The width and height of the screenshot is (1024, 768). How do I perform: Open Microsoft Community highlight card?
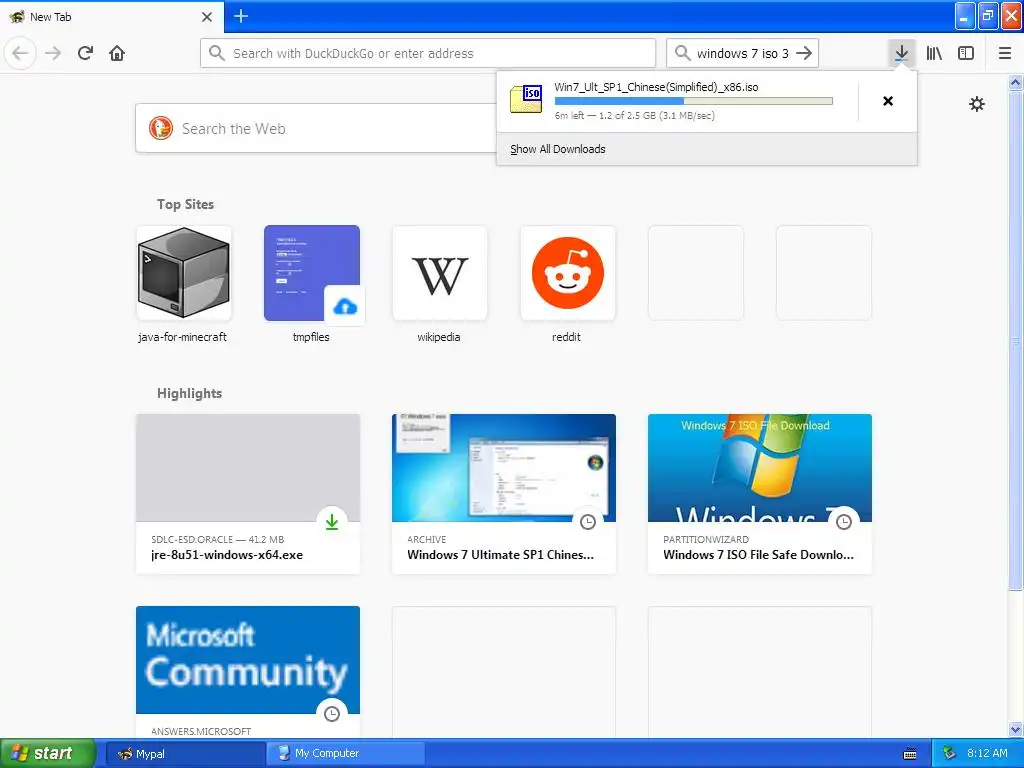(x=248, y=672)
